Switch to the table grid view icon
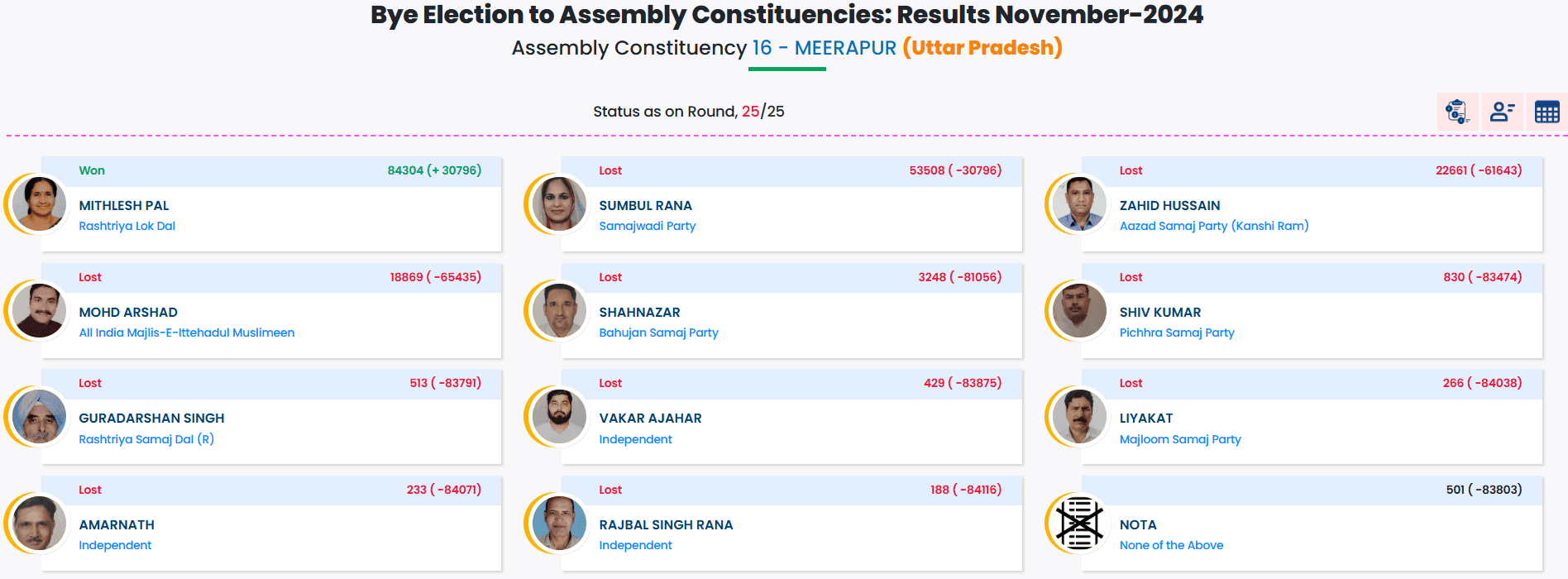Viewport: 1568px width, 579px height. (x=1546, y=112)
